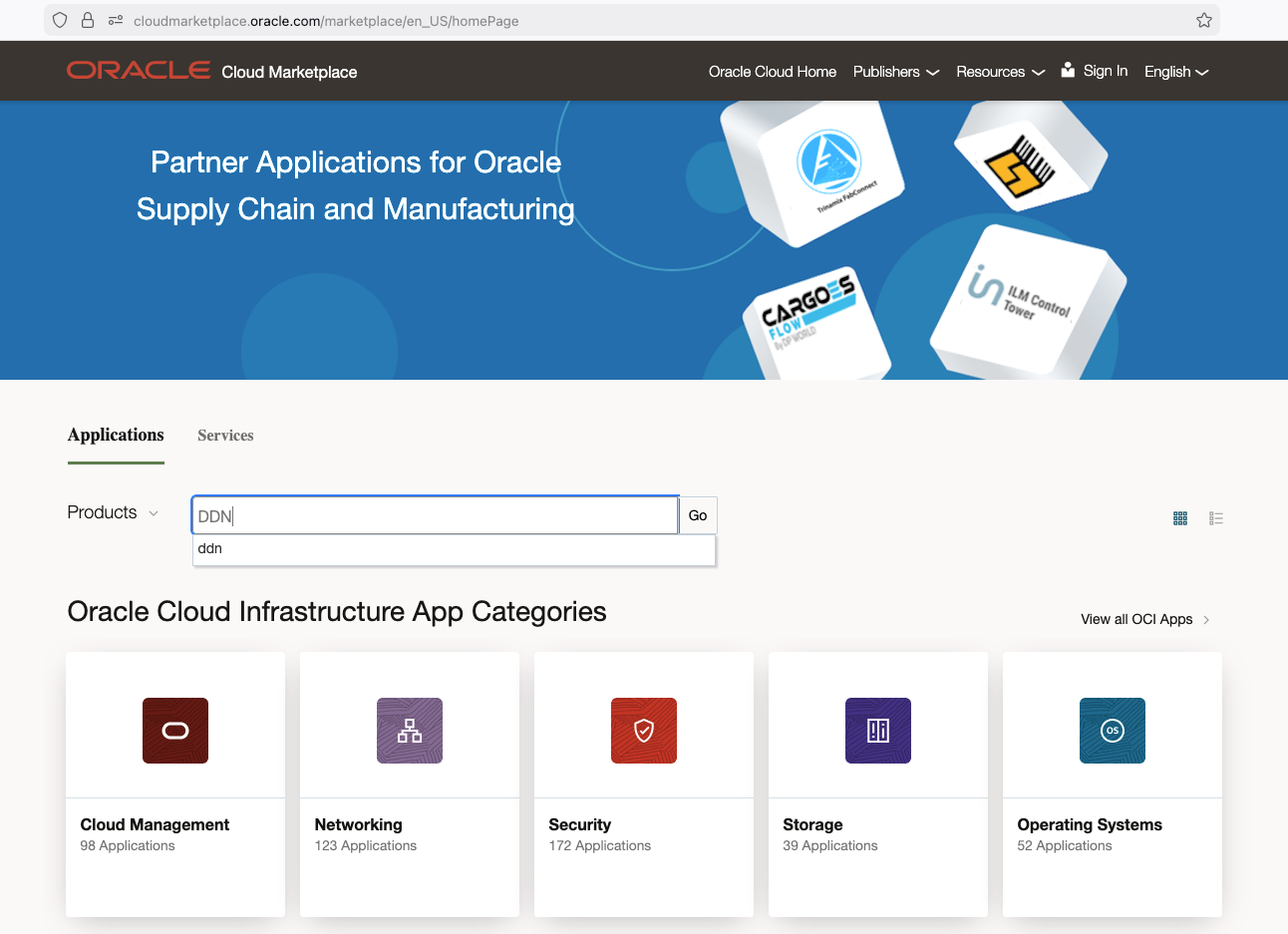
Task: Switch to list view layout
Action: [1216, 518]
